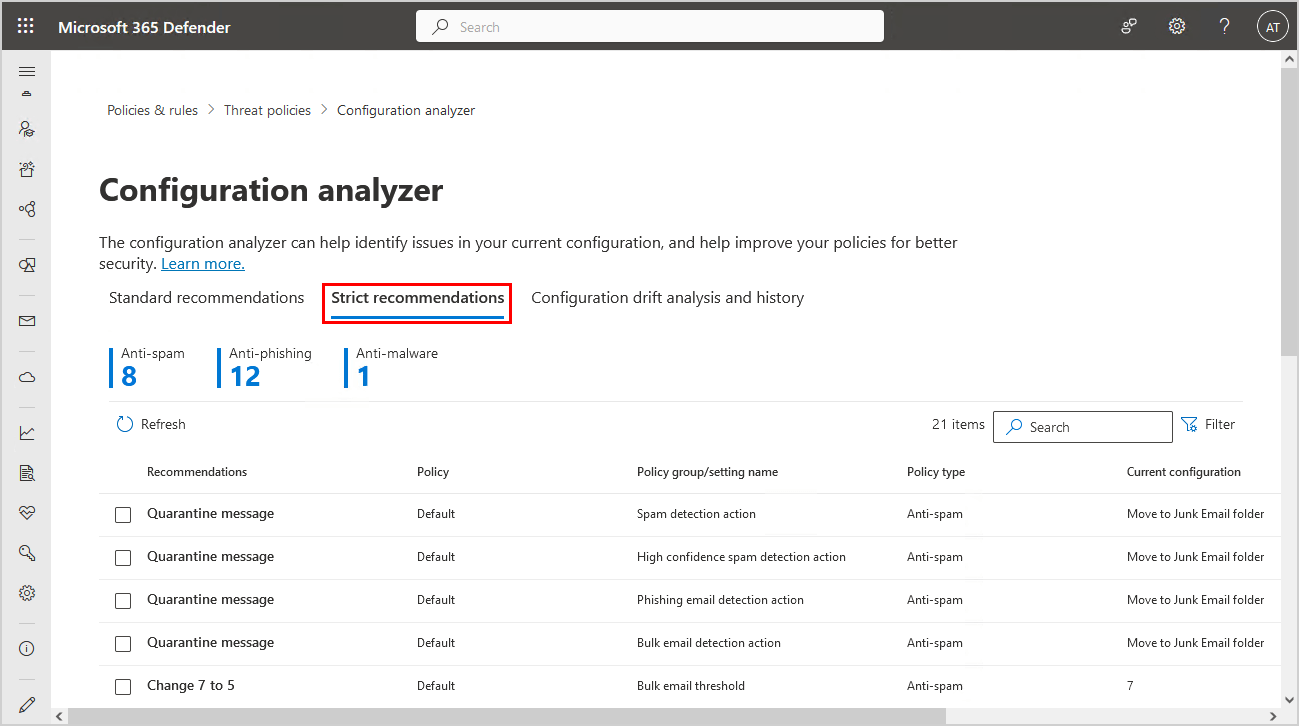
Task: Open the AT account menu
Action: coord(1272,27)
